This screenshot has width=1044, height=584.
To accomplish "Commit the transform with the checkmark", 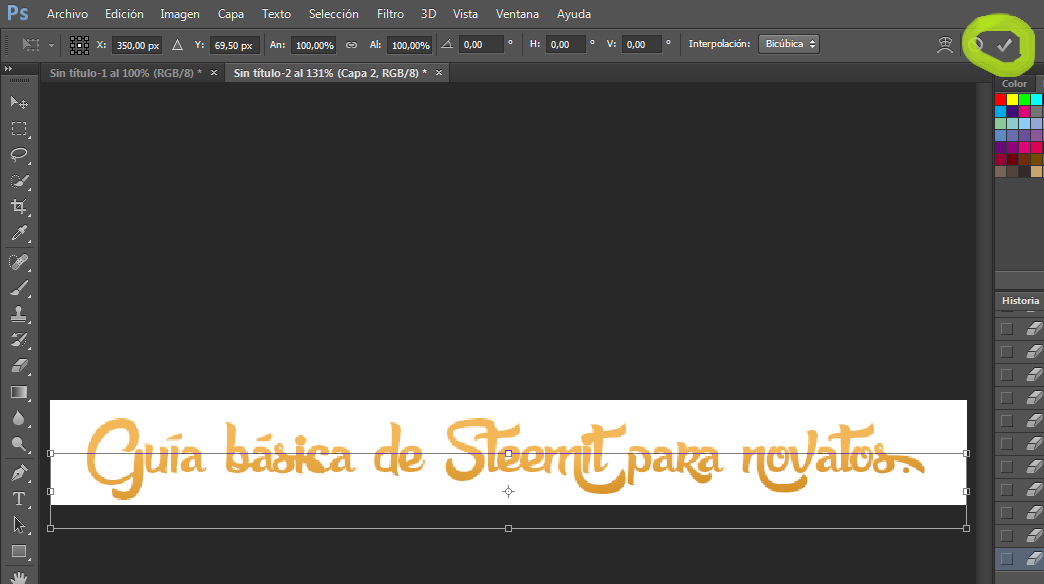I will click(x=1004, y=45).
